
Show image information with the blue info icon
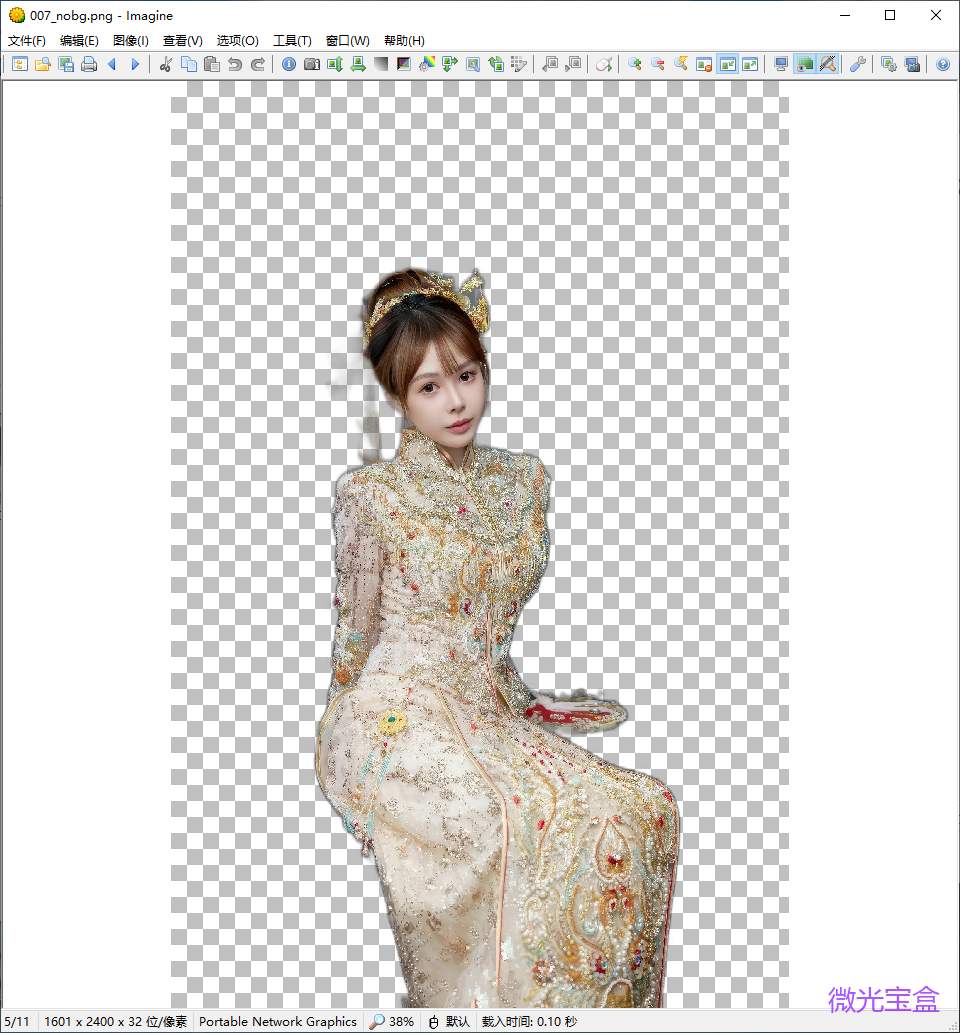tap(289, 64)
